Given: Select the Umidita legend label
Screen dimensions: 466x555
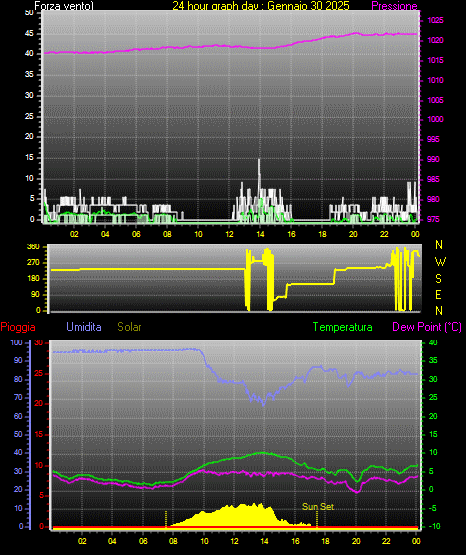Looking at the screenshot, I should pyautogui.click(x=84, y=327).
